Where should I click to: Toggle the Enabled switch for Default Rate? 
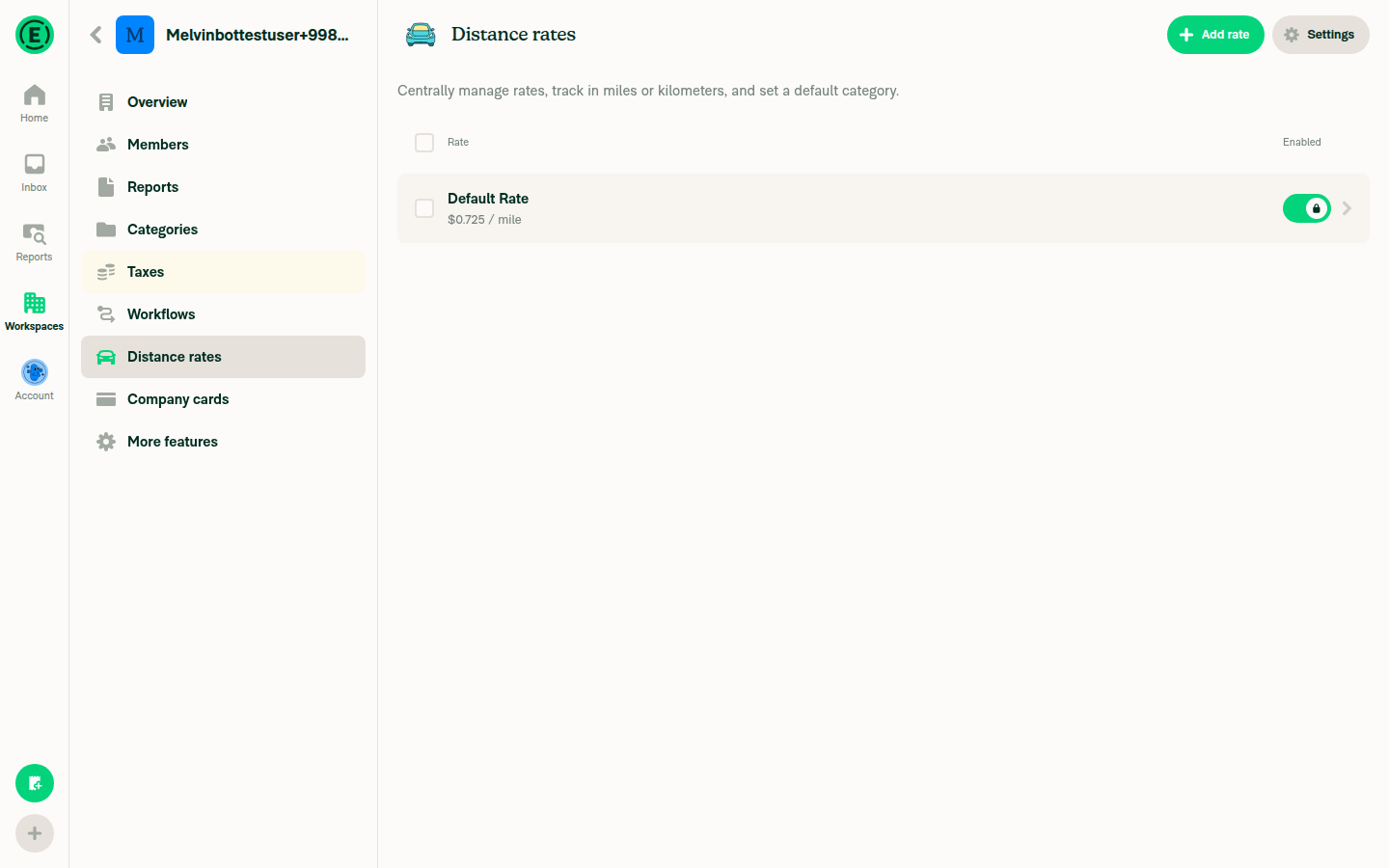(x=1306, y=207)
